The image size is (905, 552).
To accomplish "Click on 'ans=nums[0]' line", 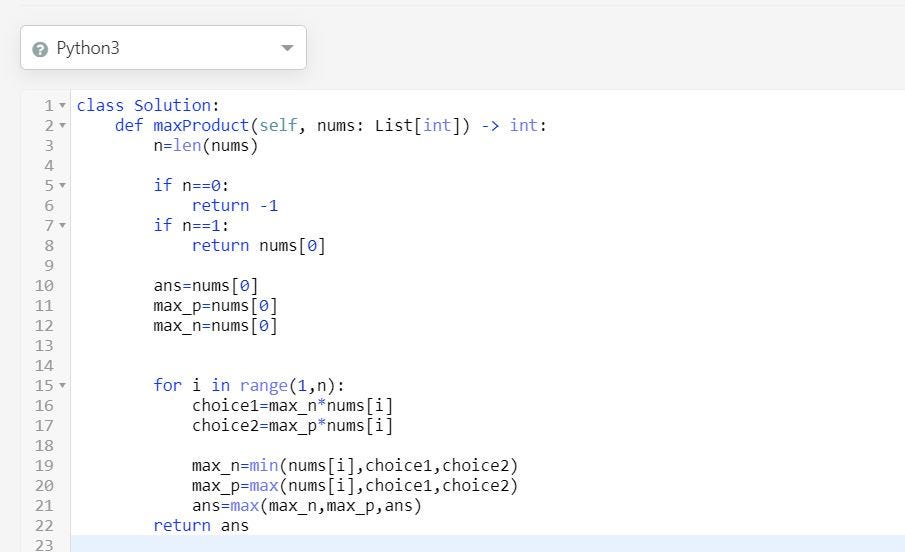I will pyautogui.click(x=205, y=285).
